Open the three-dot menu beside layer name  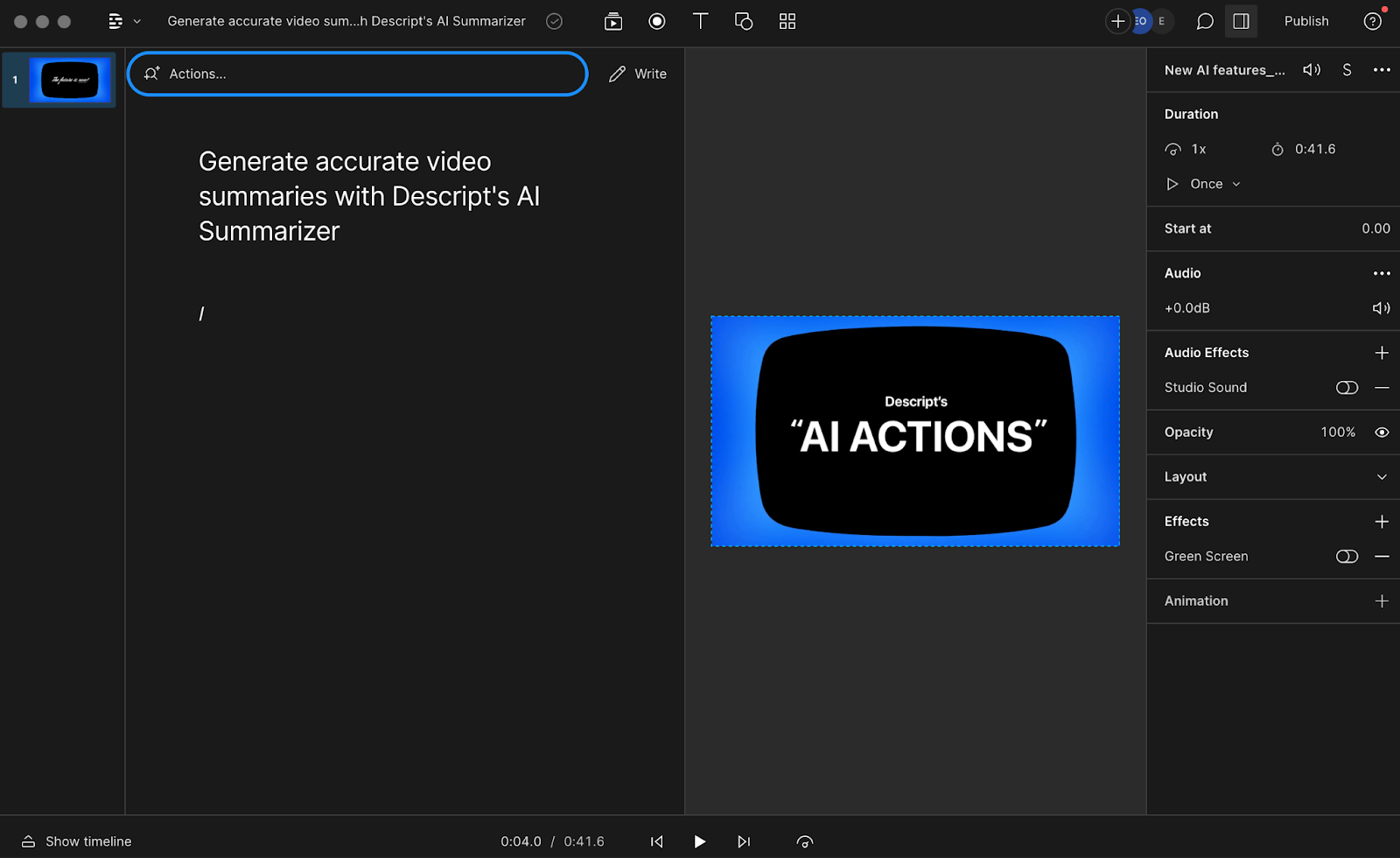tap(1382, 70)
